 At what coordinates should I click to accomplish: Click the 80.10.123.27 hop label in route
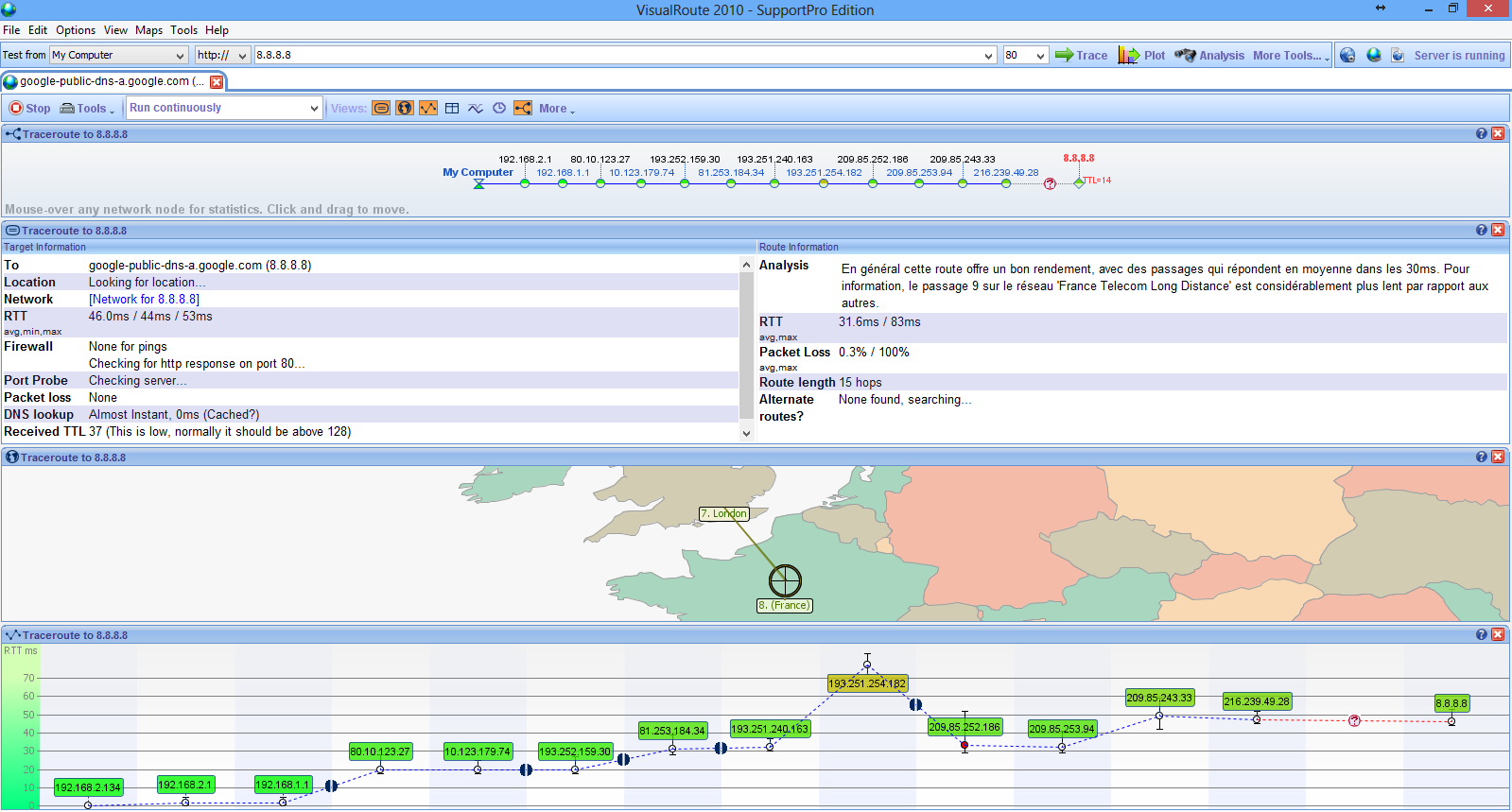tap(600, 160)
